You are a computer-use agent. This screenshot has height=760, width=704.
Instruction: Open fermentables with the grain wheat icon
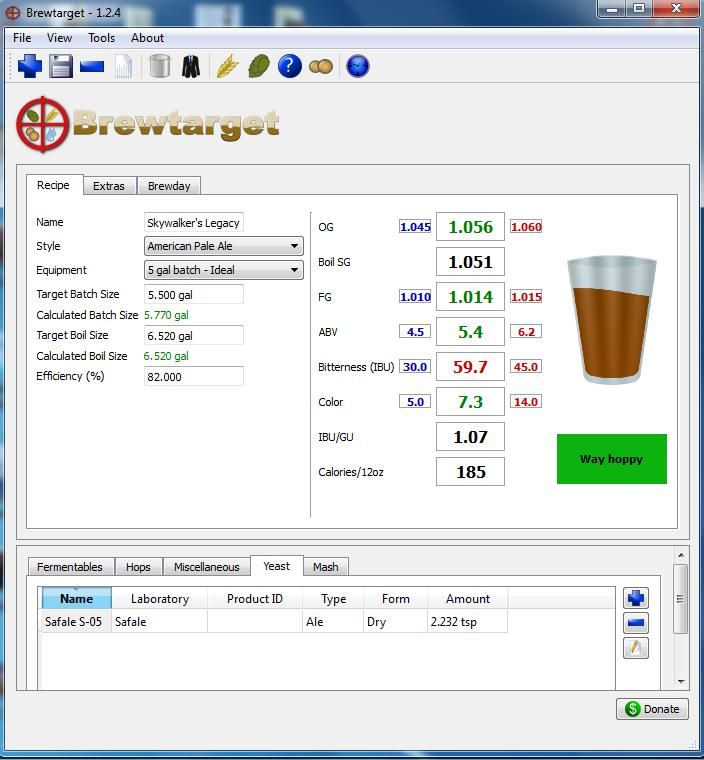(227, 66)
